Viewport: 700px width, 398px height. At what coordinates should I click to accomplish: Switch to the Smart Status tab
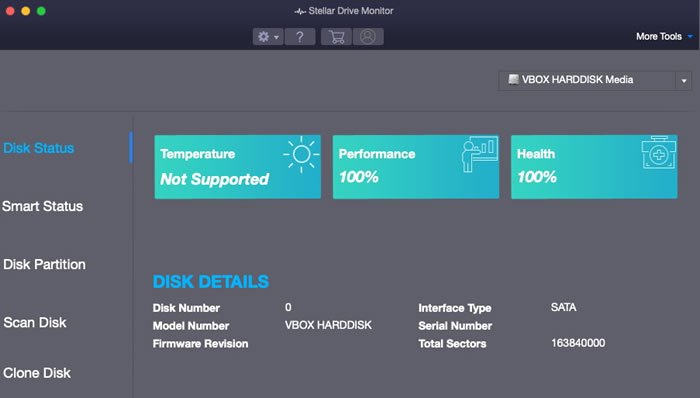(x=42, y=206)
